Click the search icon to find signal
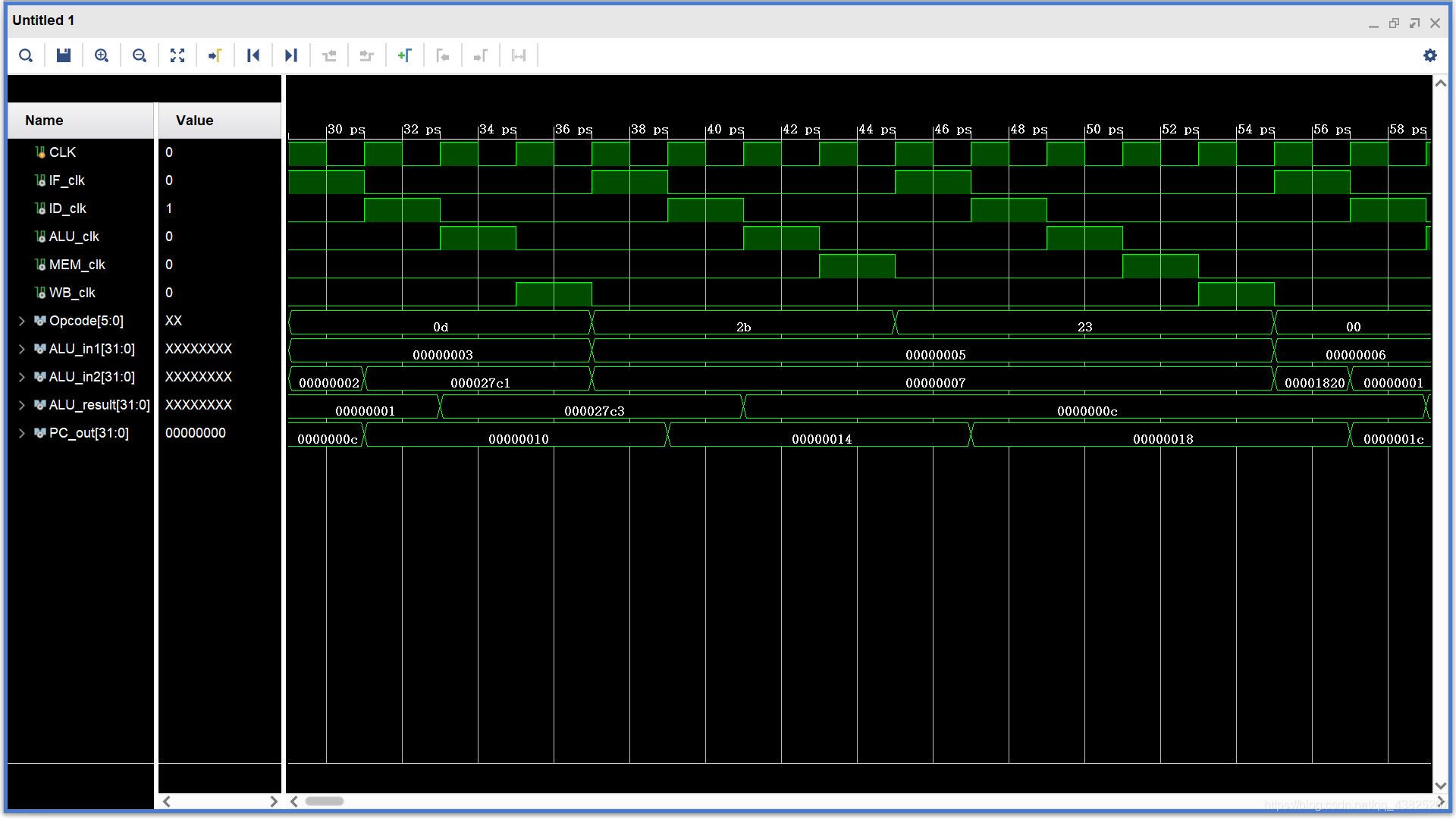The image size is (1456, 819). [27, 56]
